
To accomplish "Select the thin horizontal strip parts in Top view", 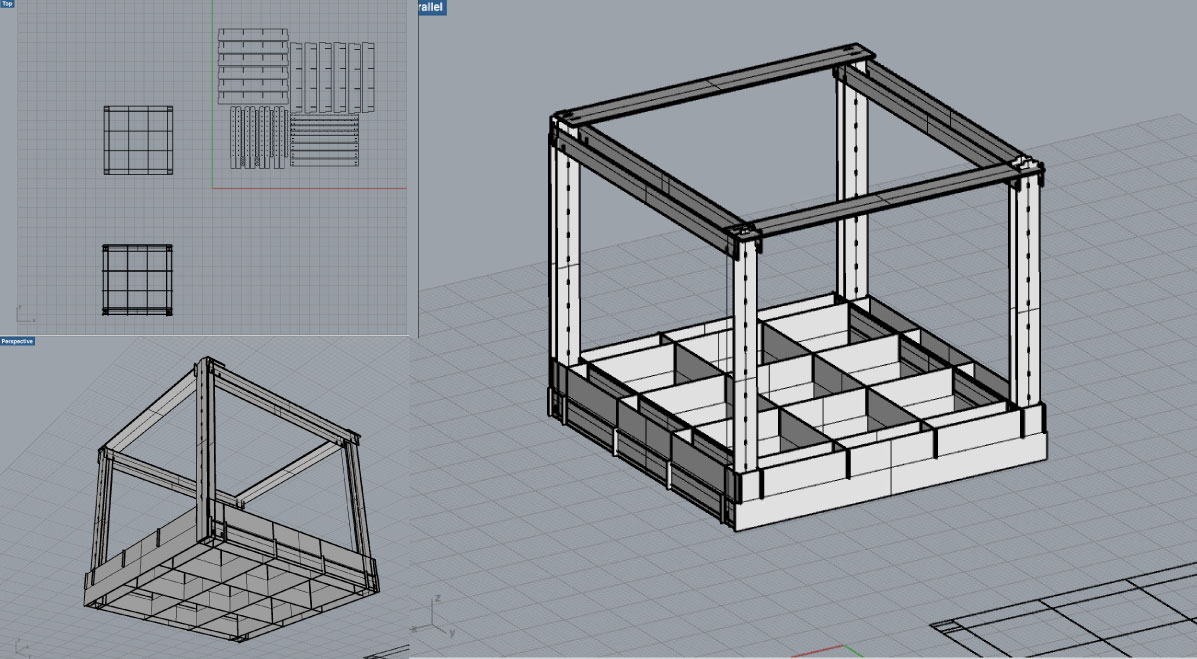I will (x=324, y=141).
